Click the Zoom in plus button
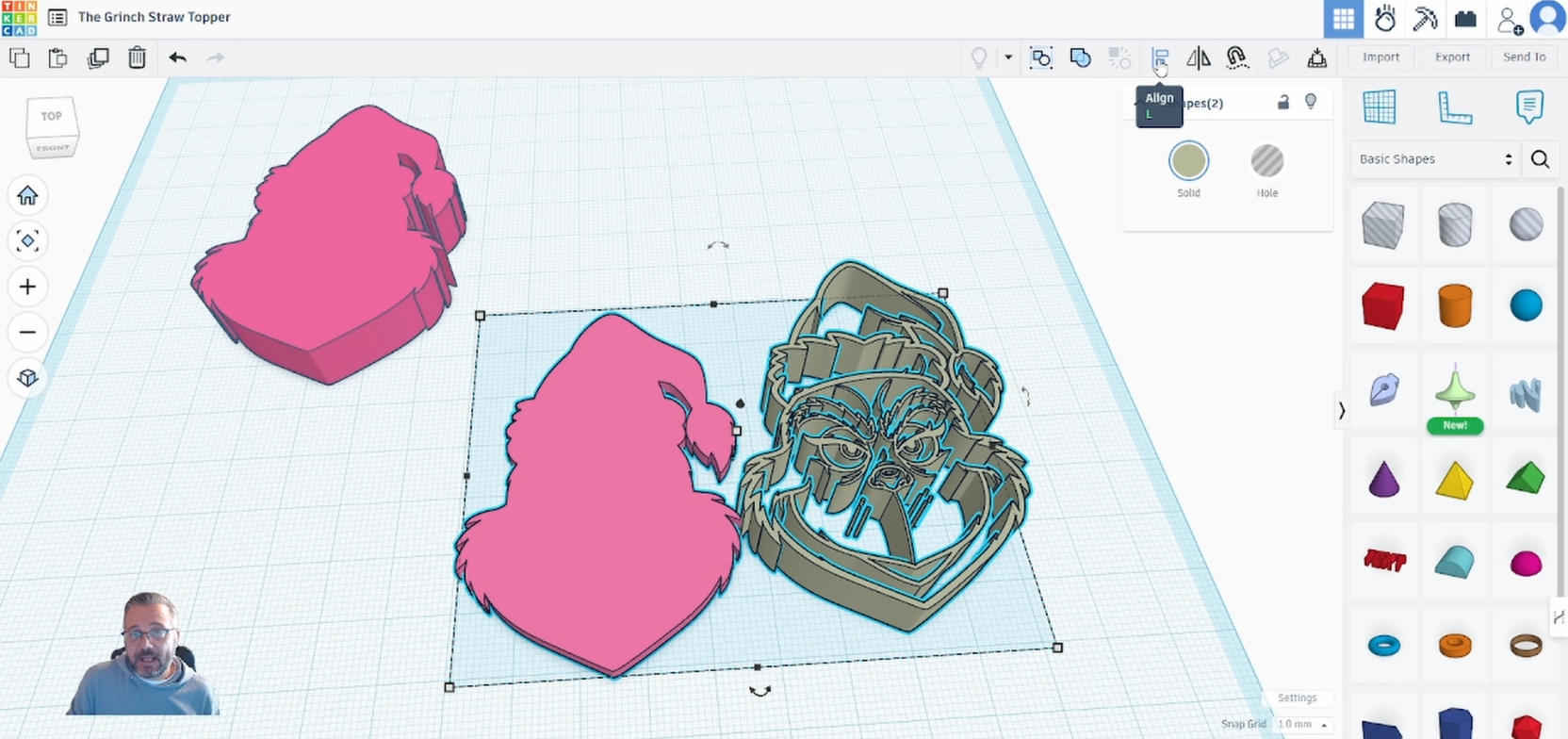 (27, 287)
